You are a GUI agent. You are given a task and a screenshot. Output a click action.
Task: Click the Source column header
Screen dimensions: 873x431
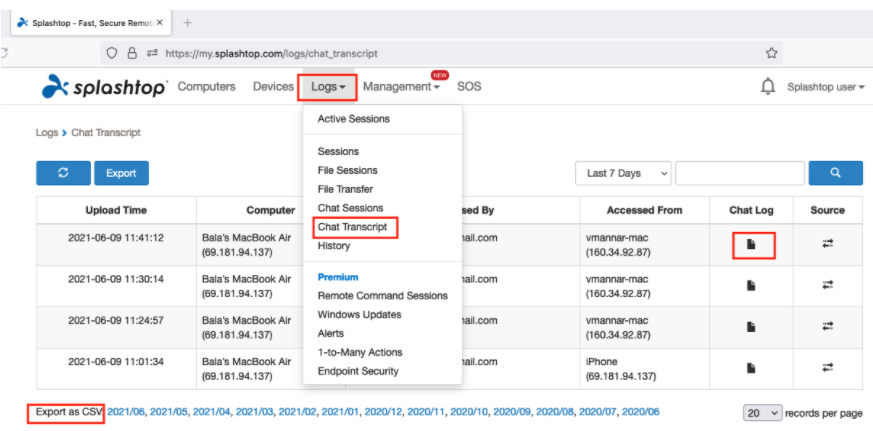pos(827,210)
